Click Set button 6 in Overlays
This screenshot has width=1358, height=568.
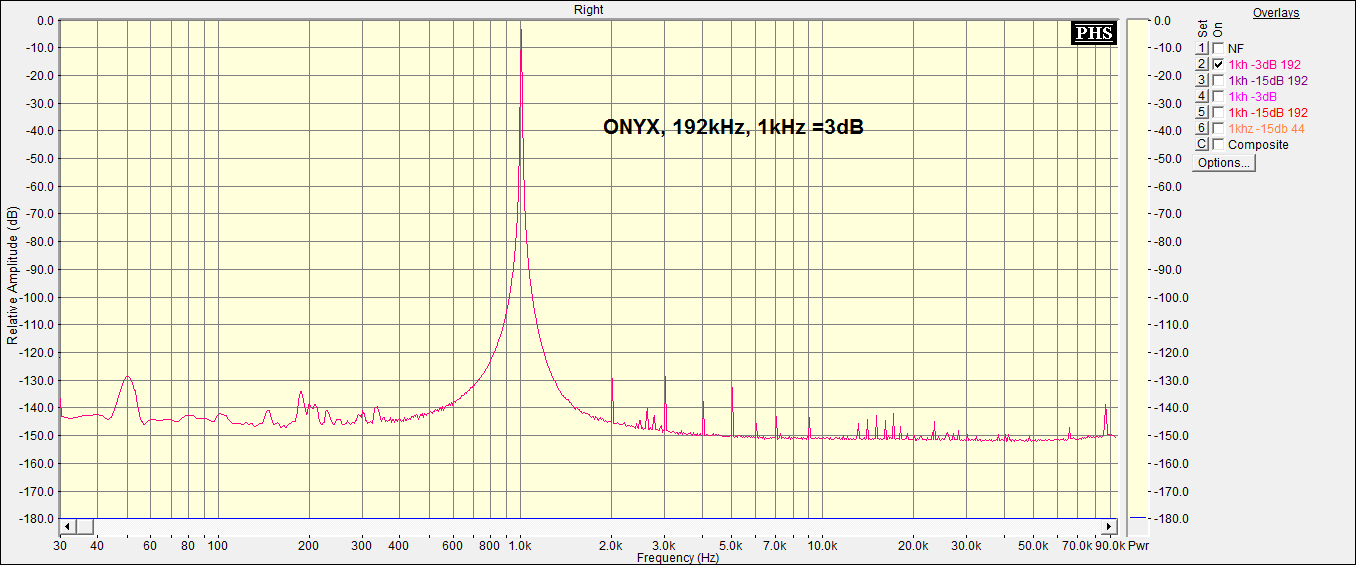click(x=1203, y=128)
